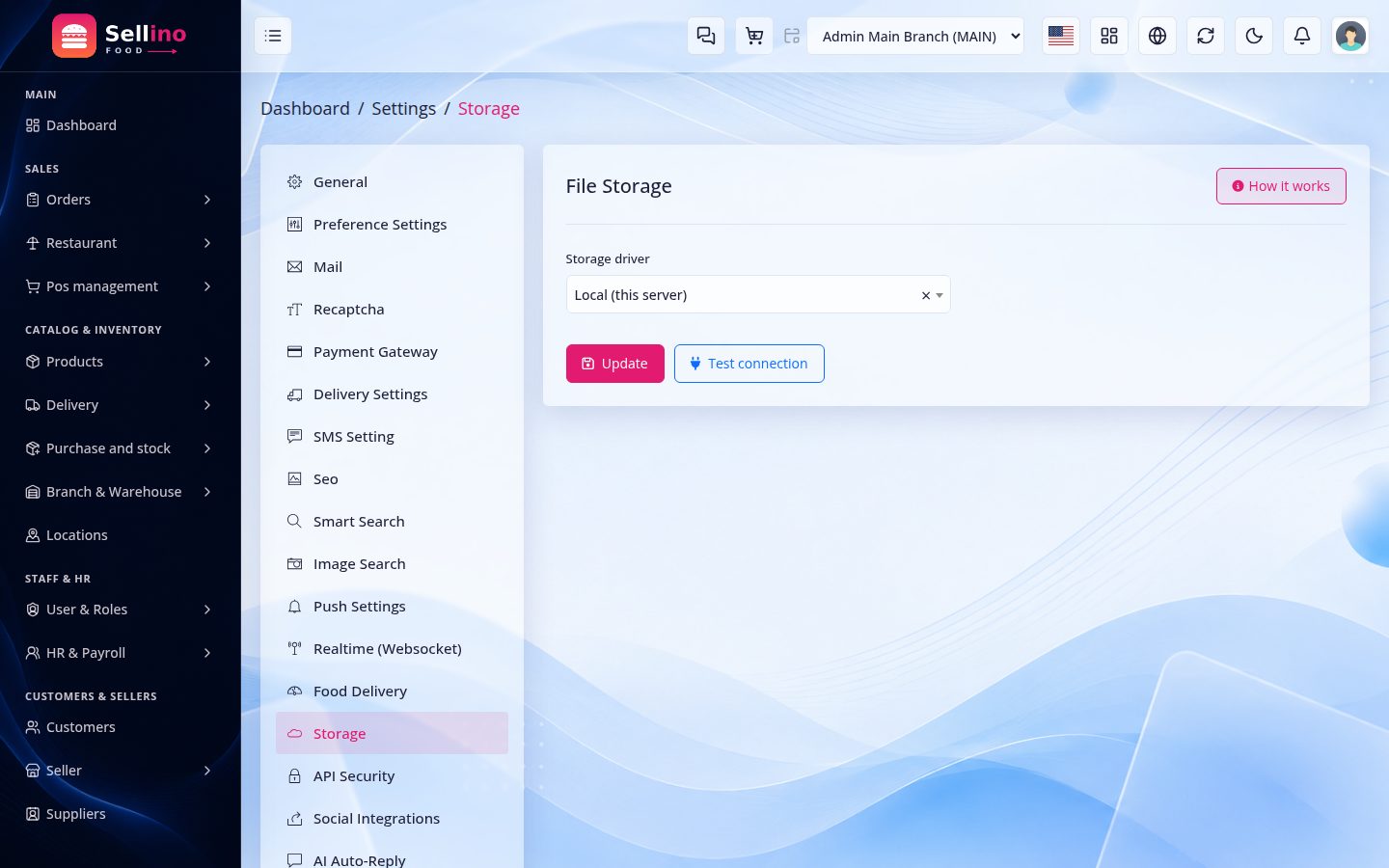This screenshot has width=1389, height=868.
Task: Expand Pos management submenu
Action: [120, 286]
